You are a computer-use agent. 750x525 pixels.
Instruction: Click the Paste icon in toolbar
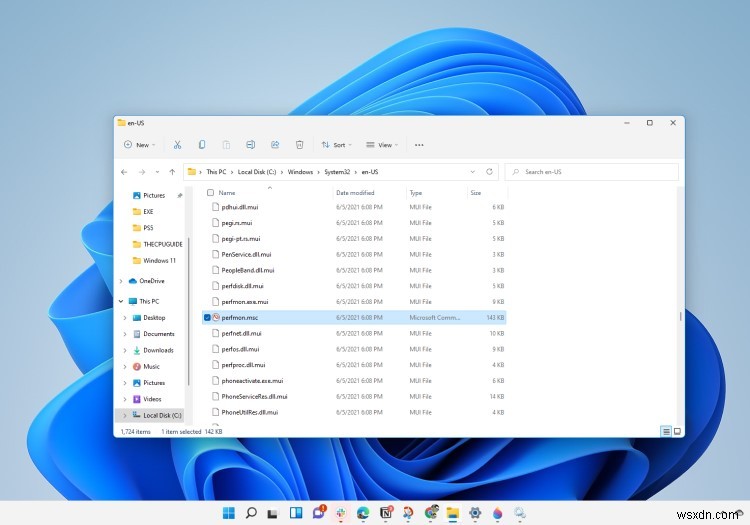coord(226,145)
